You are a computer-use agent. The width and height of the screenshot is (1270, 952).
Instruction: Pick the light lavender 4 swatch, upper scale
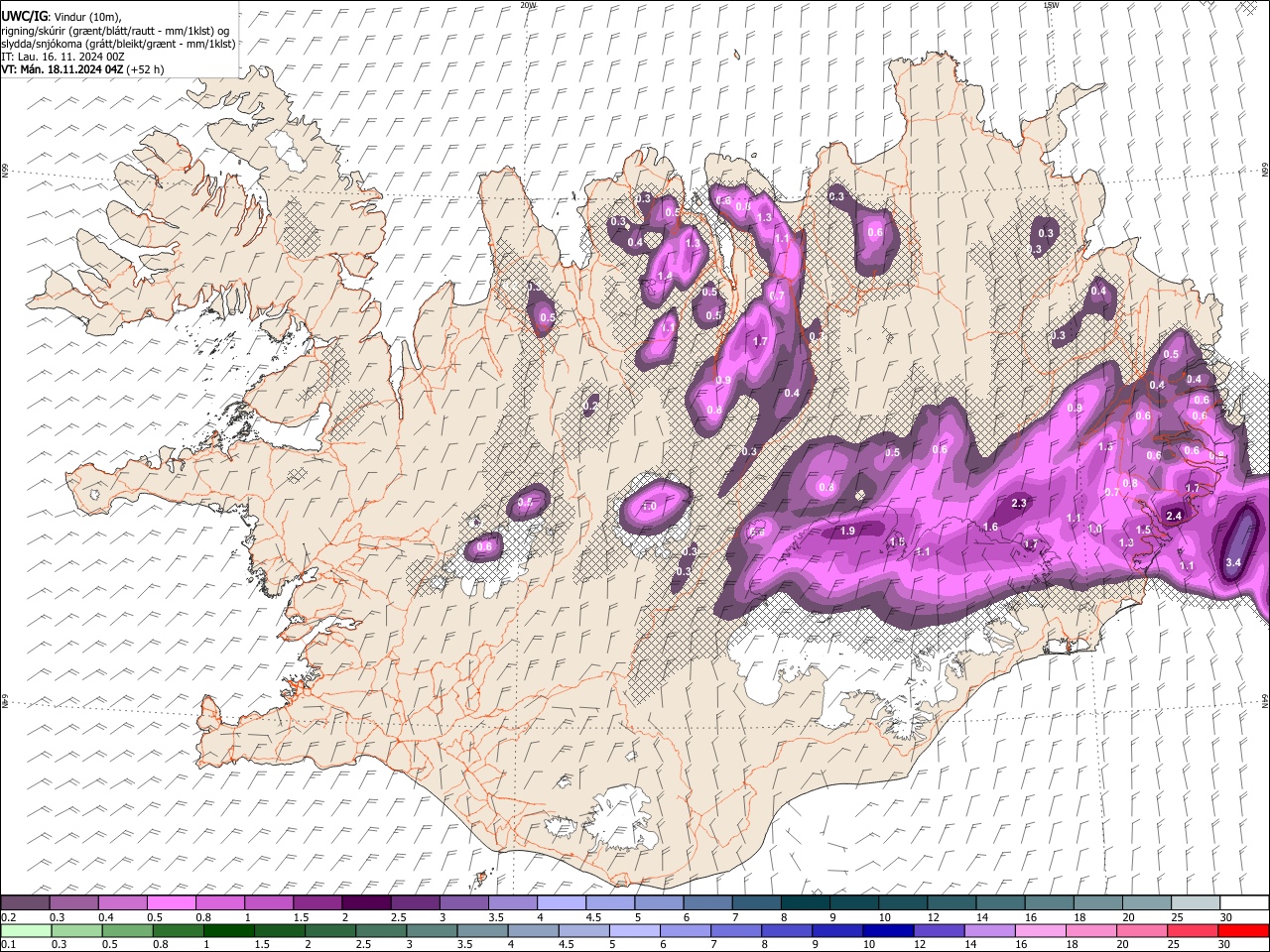[561, 902]
